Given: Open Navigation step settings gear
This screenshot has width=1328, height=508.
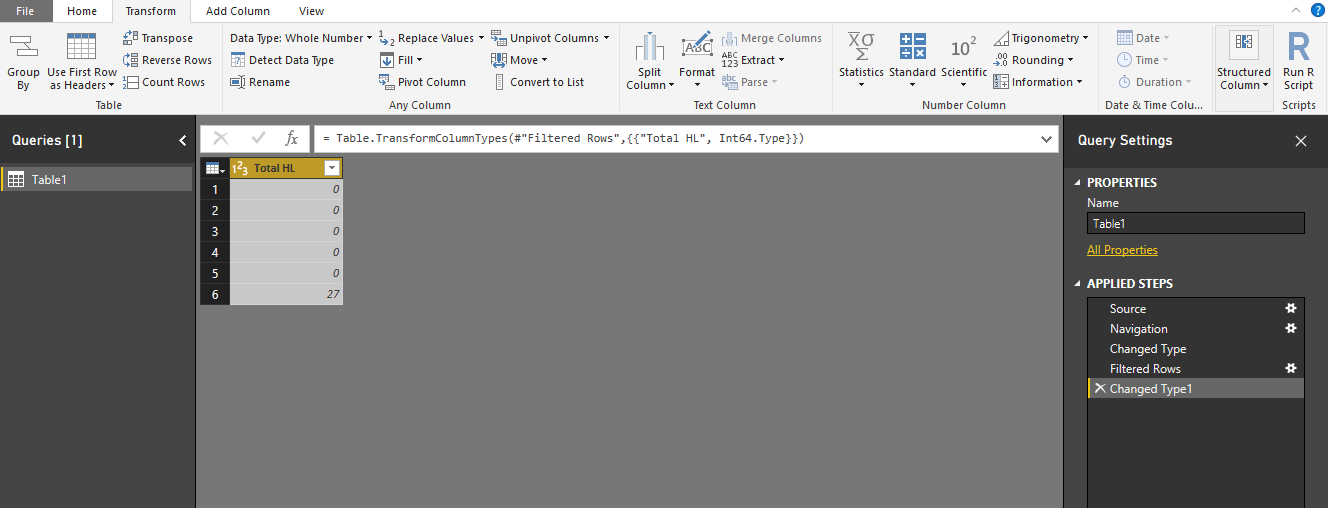Looking at the screenshot, I should (1291, 328).
